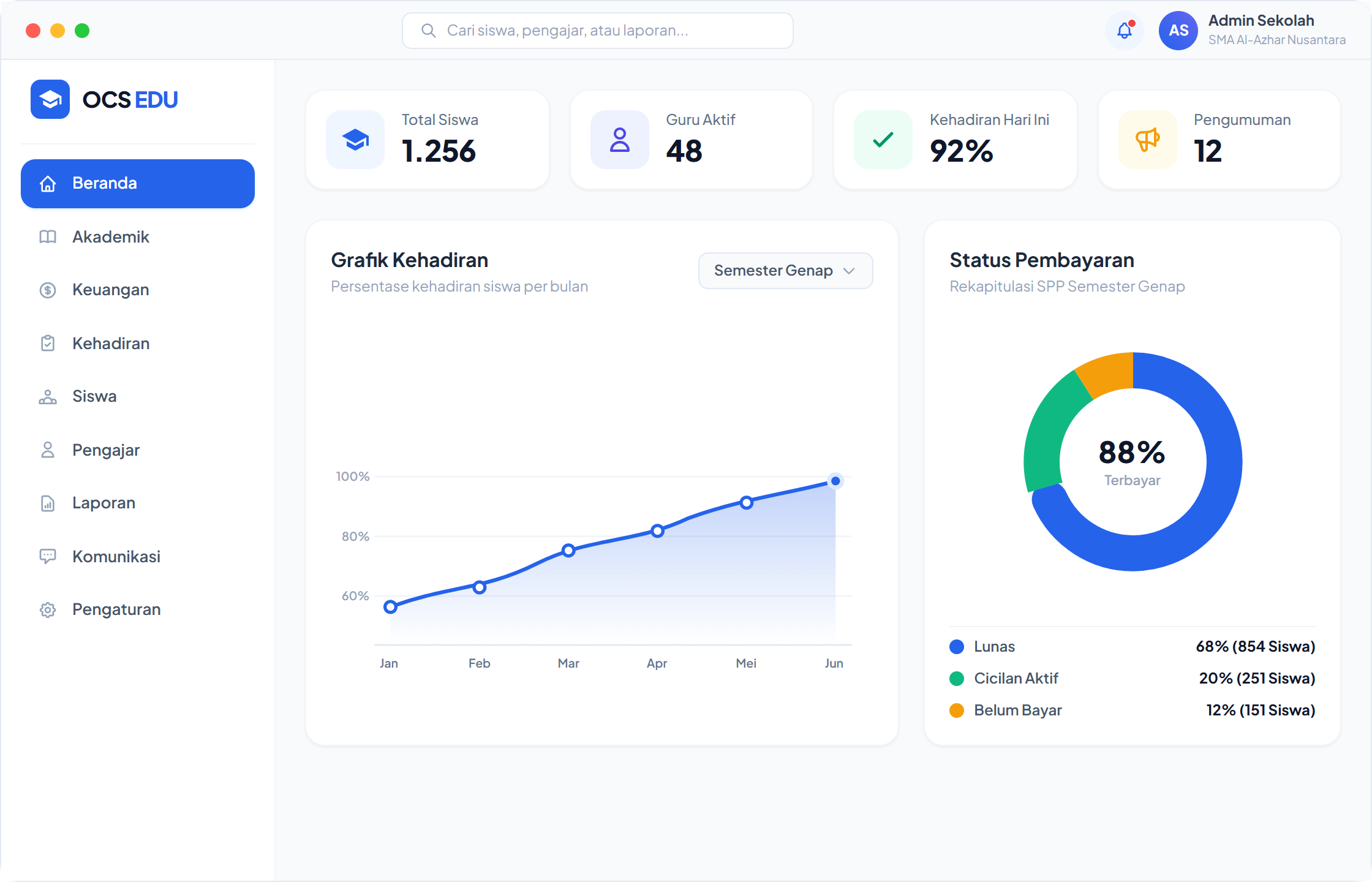Go to Beranda in the sidebar
The height and width of the screenshot is (882, 1372).
(138, 184)
